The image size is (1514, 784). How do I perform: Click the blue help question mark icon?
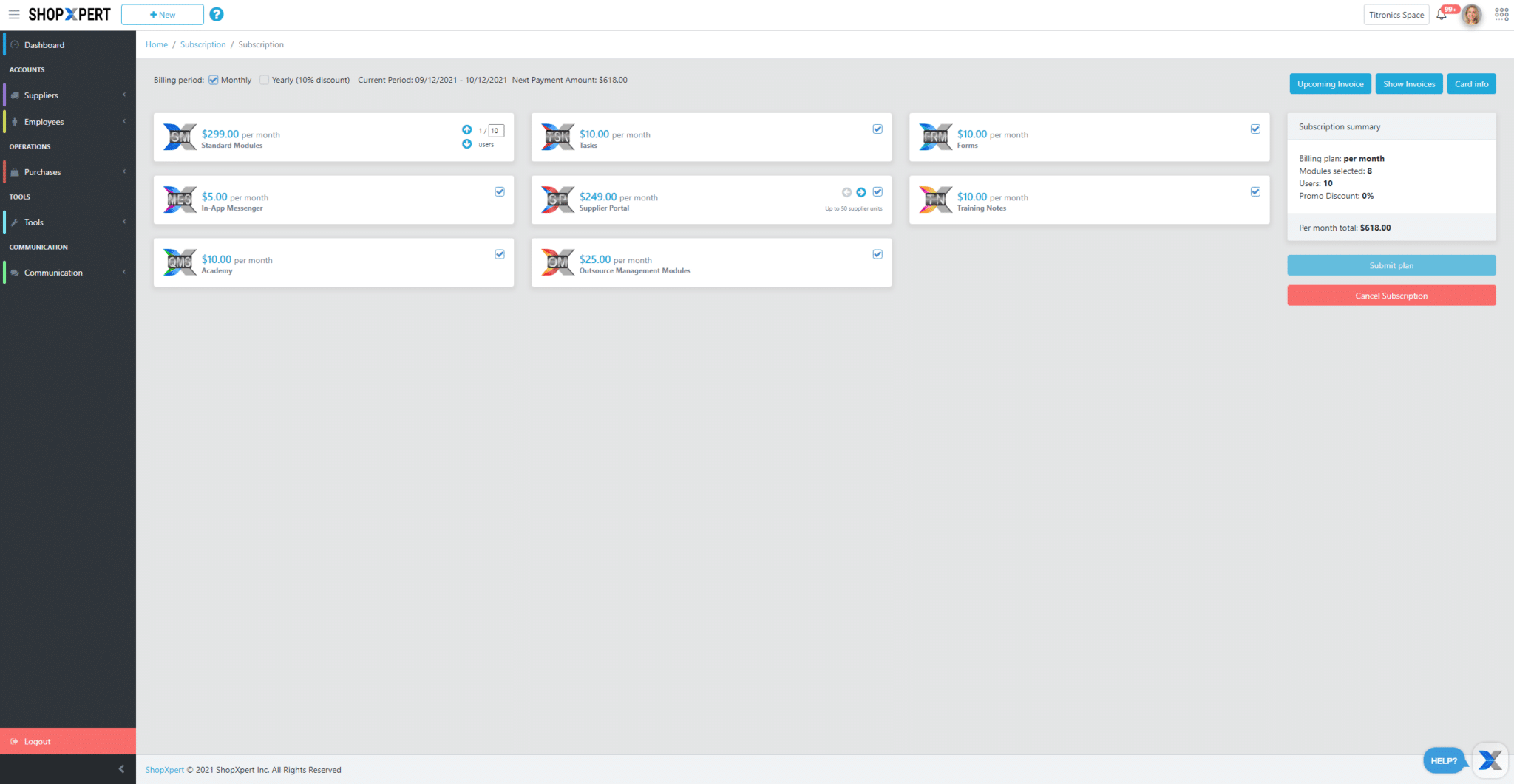click(217, 14)
